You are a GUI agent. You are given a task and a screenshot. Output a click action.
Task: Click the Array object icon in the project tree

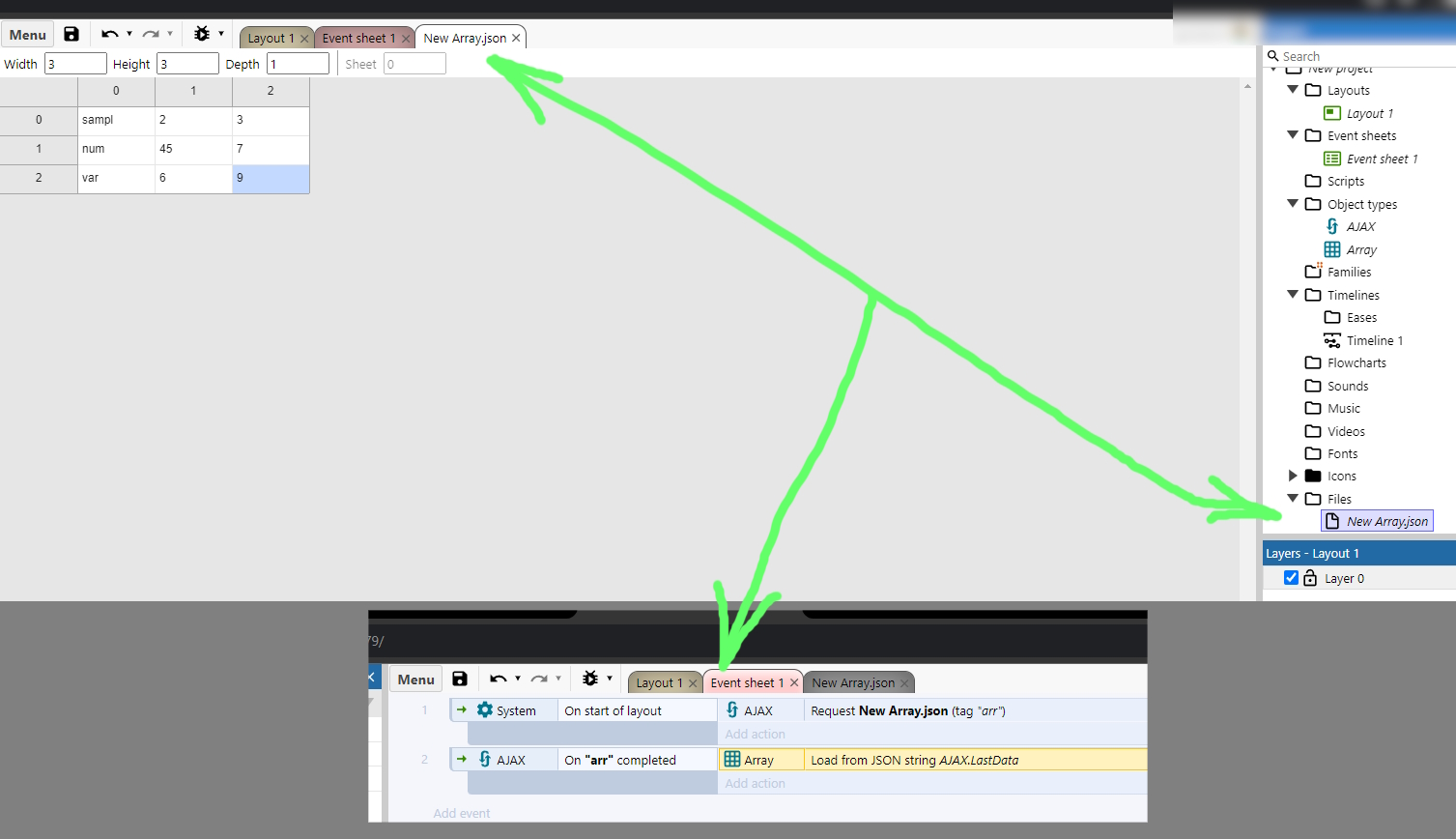pos(1332,249)
